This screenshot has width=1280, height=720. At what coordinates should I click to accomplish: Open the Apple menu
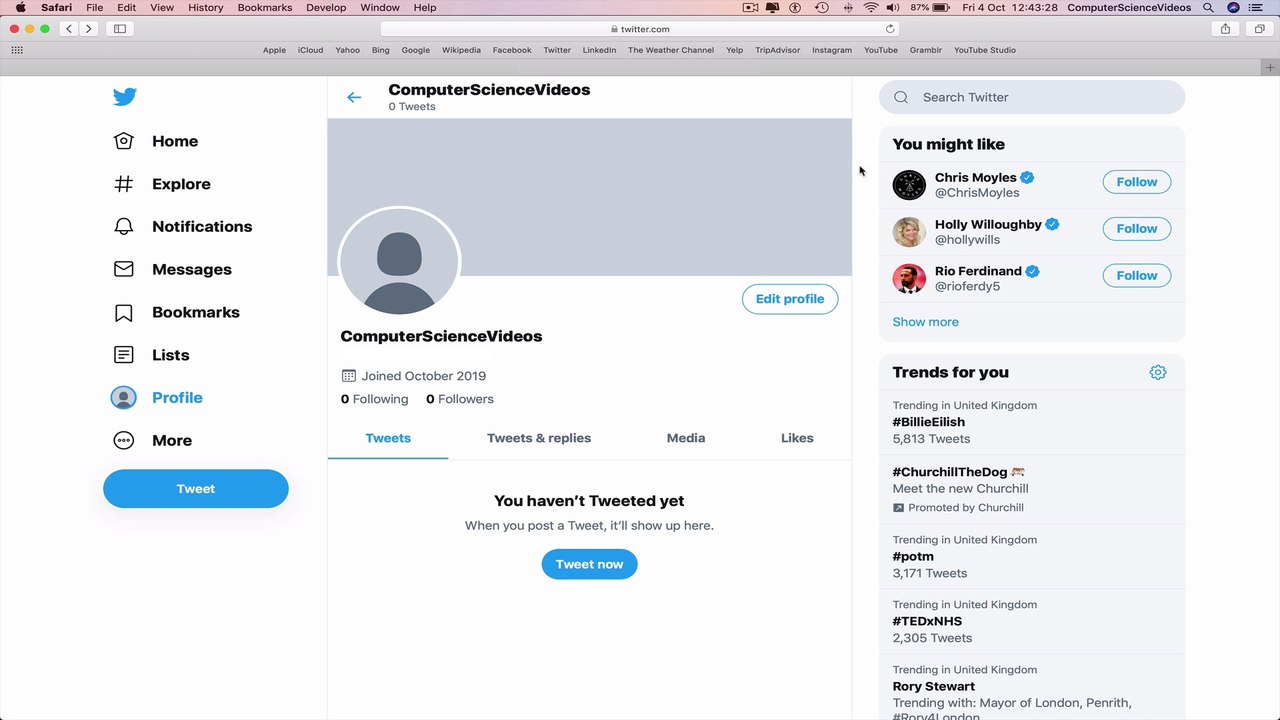(20, 7)
